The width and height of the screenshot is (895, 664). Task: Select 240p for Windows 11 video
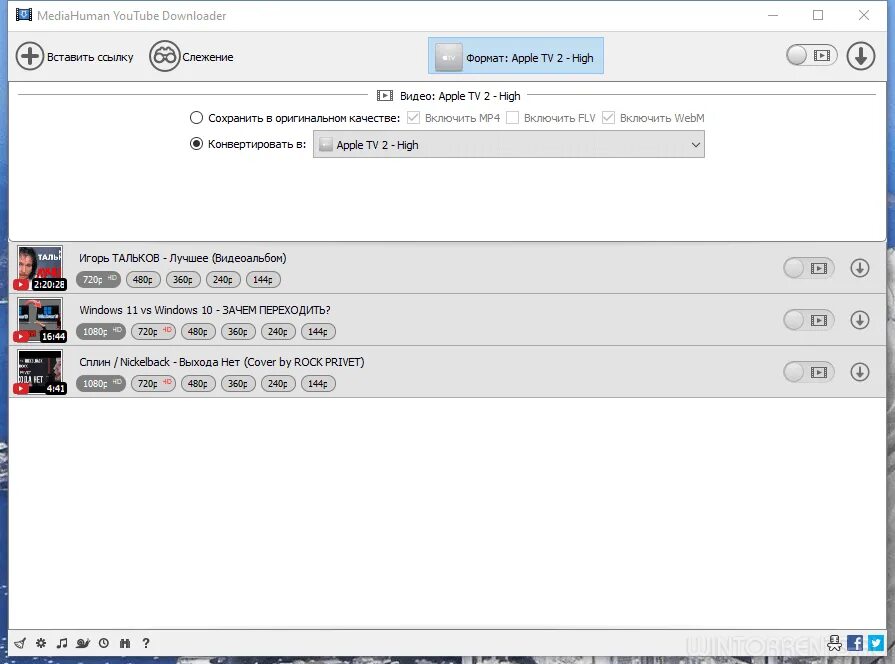tap(278, 332)
